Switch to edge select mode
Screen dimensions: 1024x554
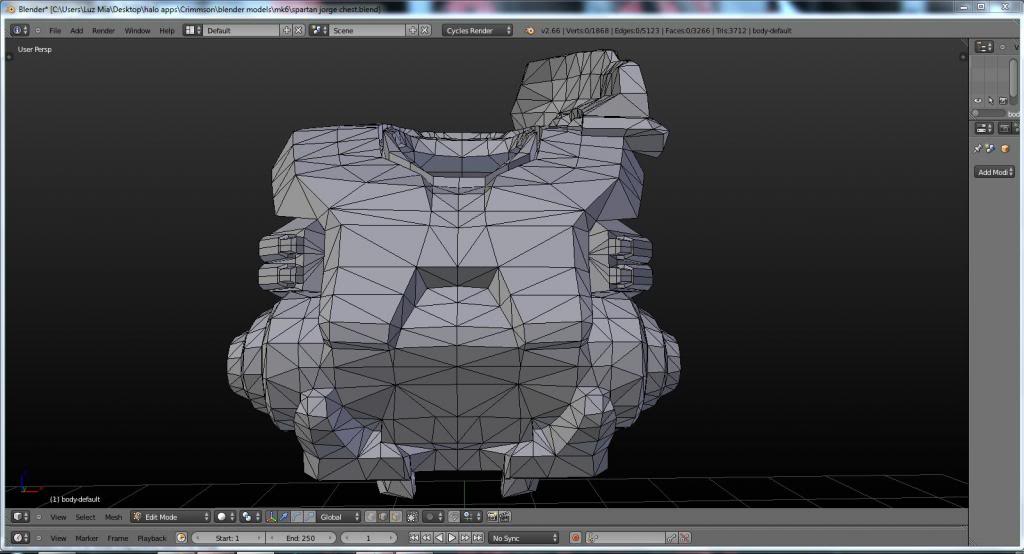click(x=383, y=516)
